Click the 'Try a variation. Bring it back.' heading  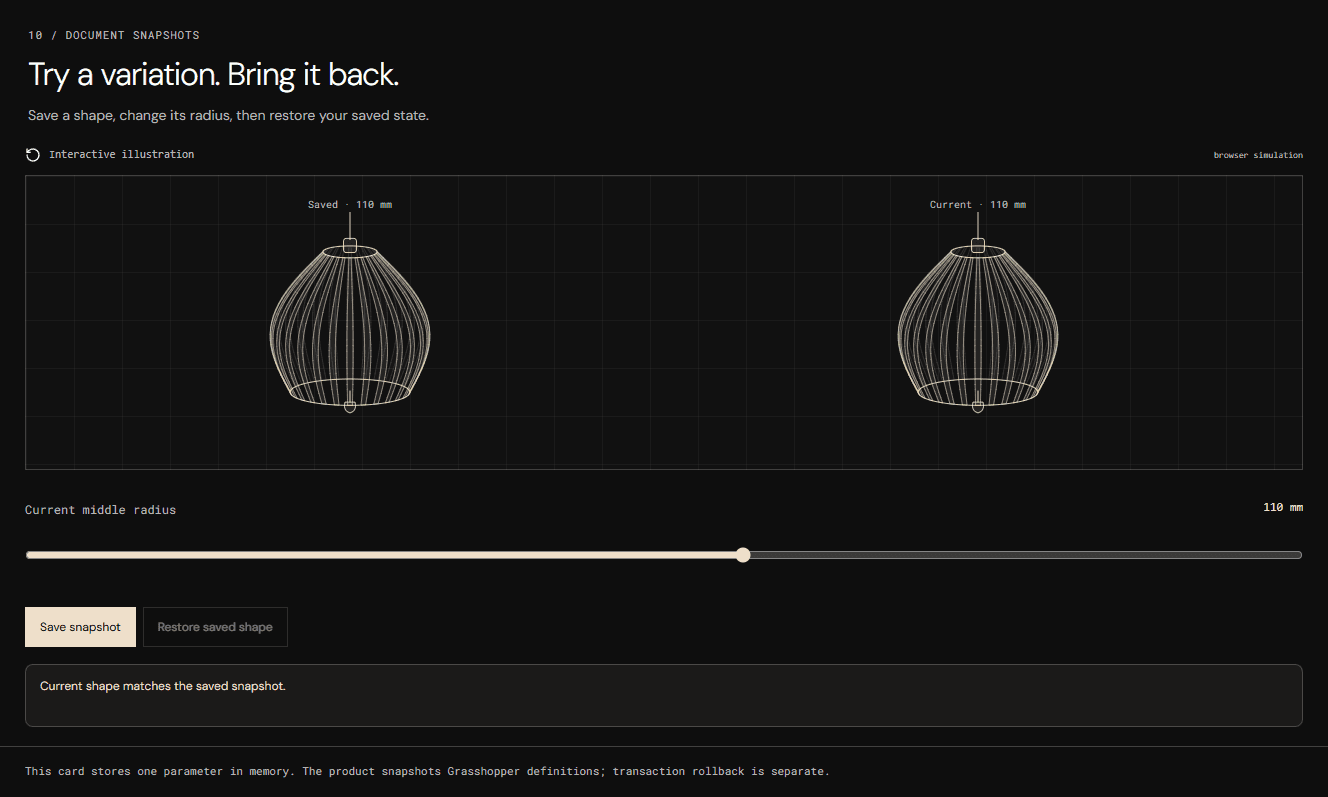pos(214,75)
